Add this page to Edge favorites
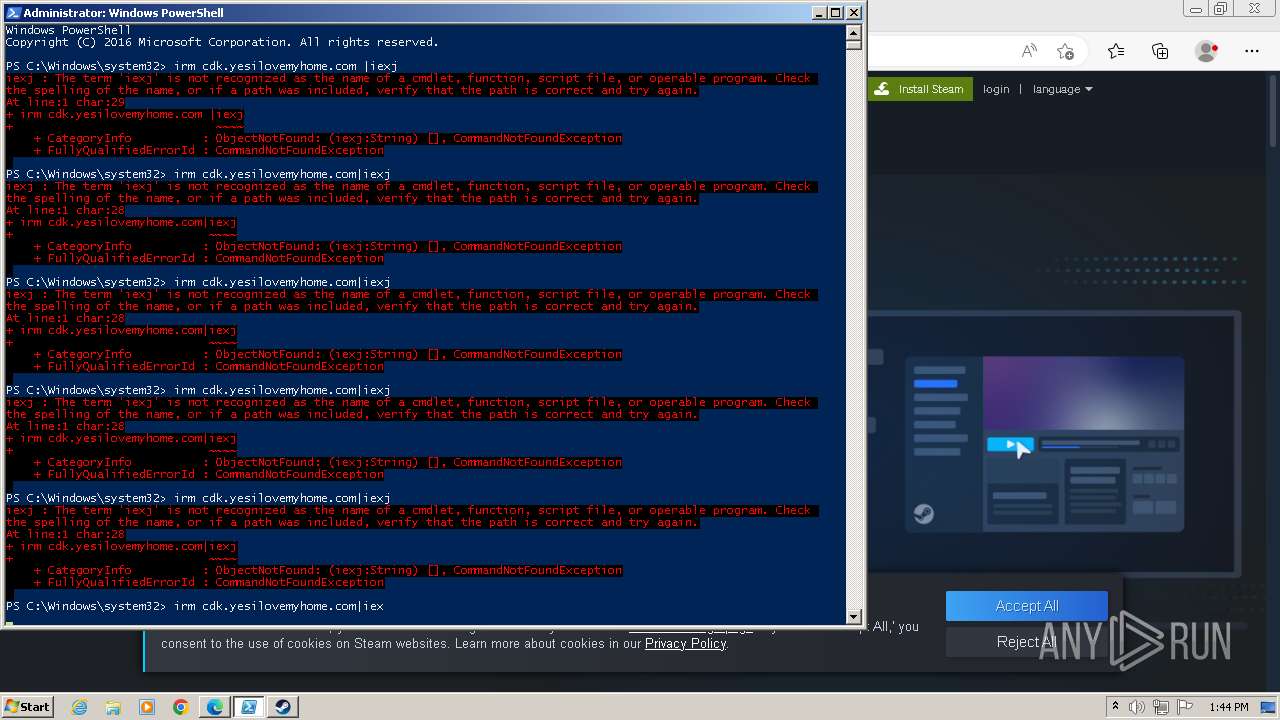This screenshot has width=1280, height=720. 1066,51
